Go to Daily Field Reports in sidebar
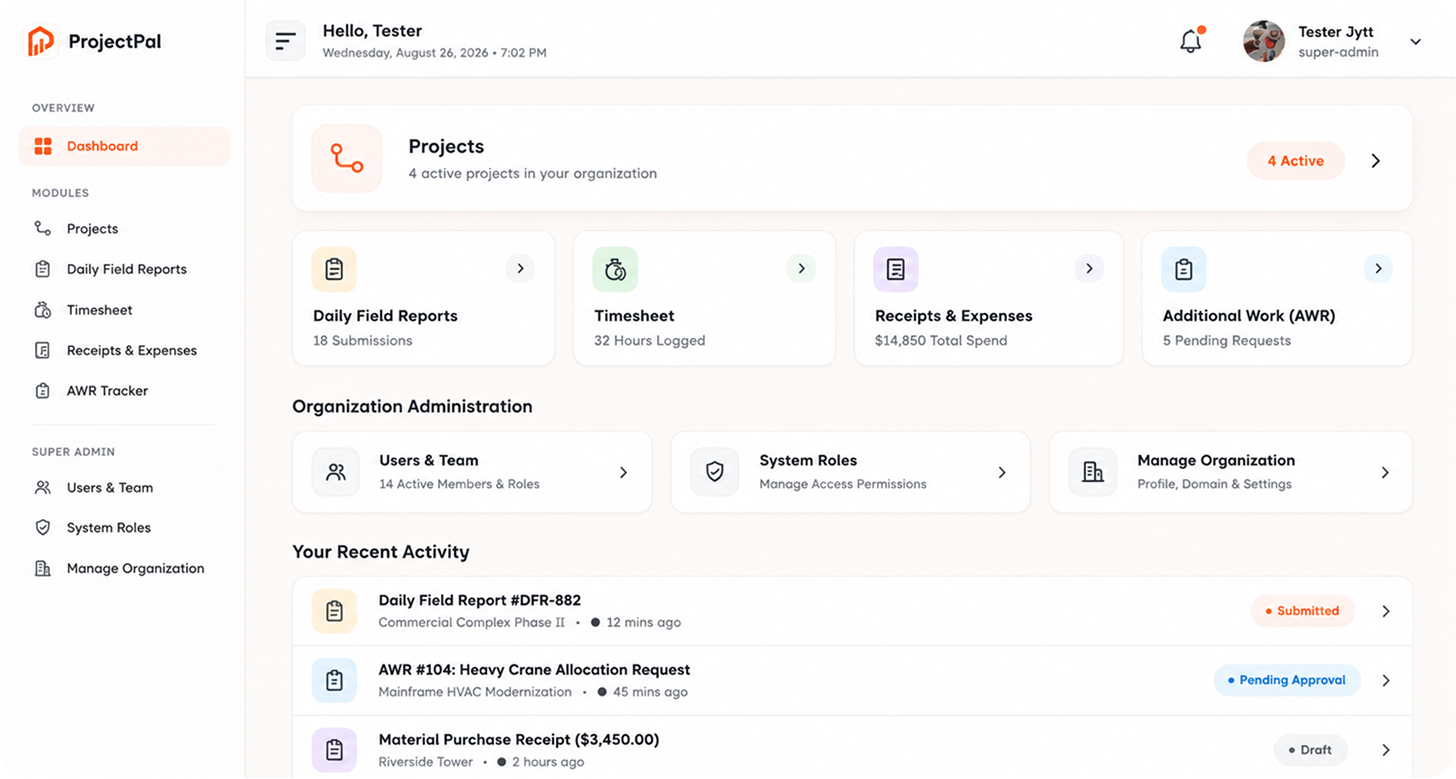 (125, 269)
